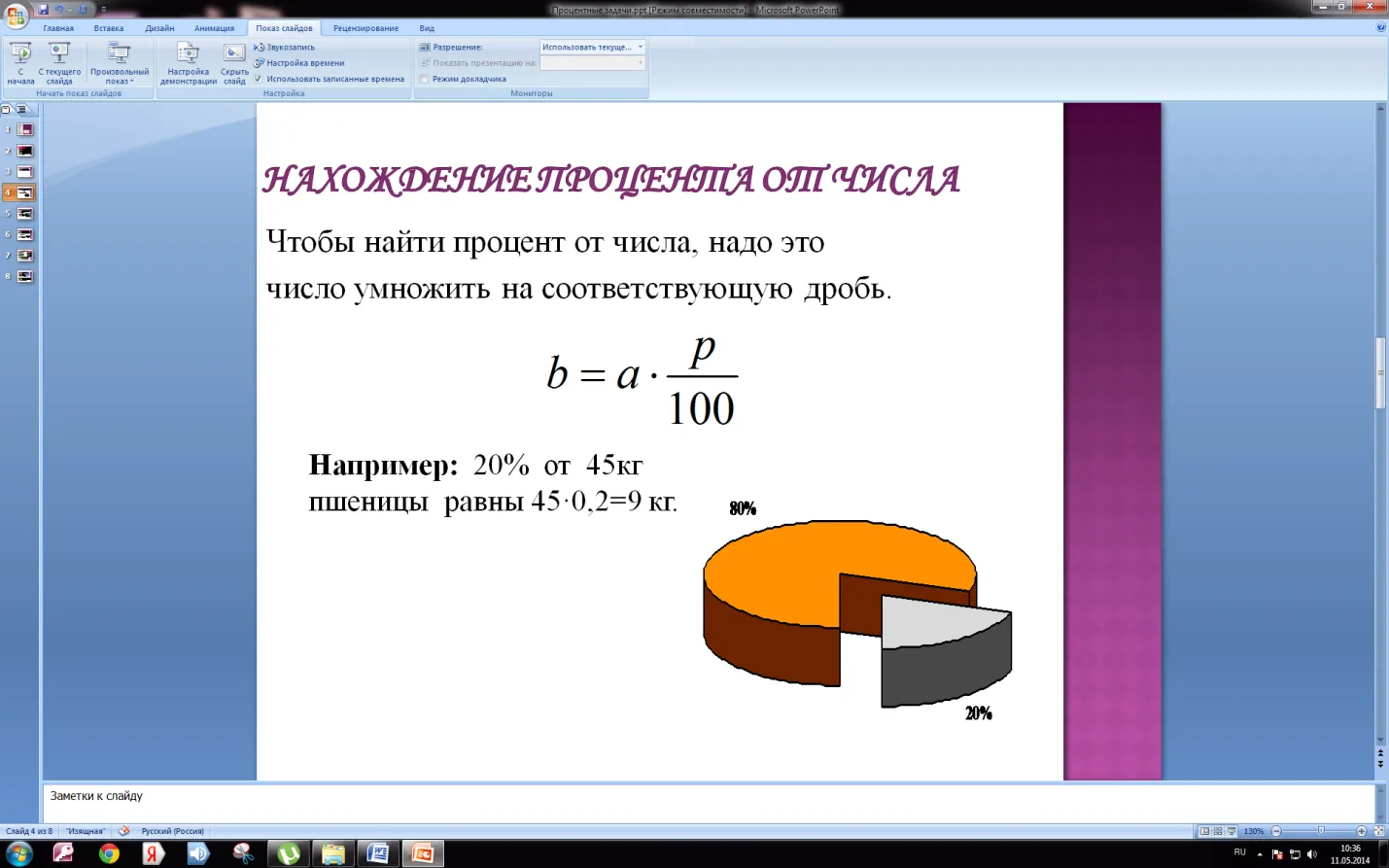
Task: Toggle Использовать записанные времена checkbox
Action: coord(259,79)
